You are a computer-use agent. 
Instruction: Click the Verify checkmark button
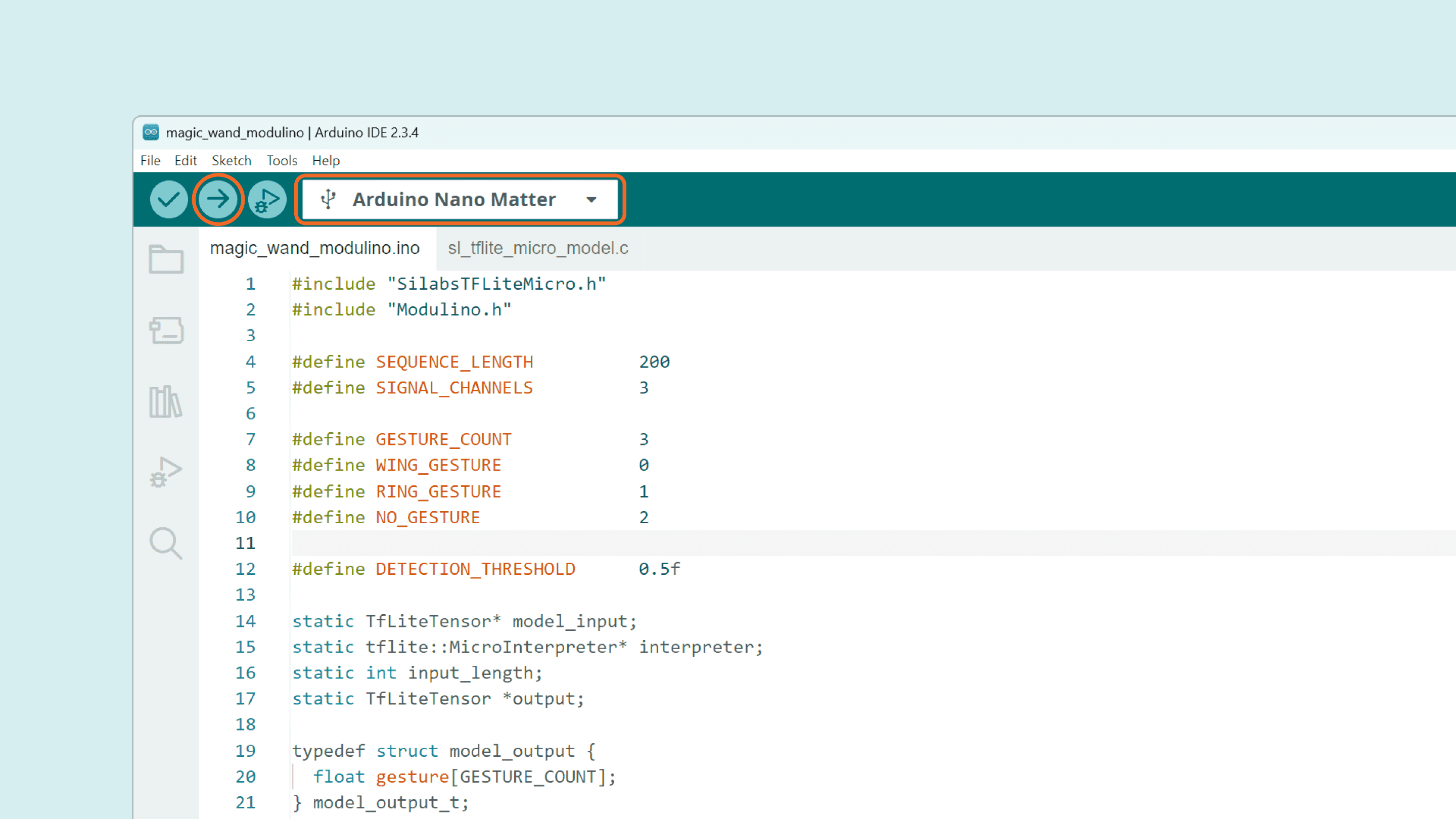(x=168, y=199)
